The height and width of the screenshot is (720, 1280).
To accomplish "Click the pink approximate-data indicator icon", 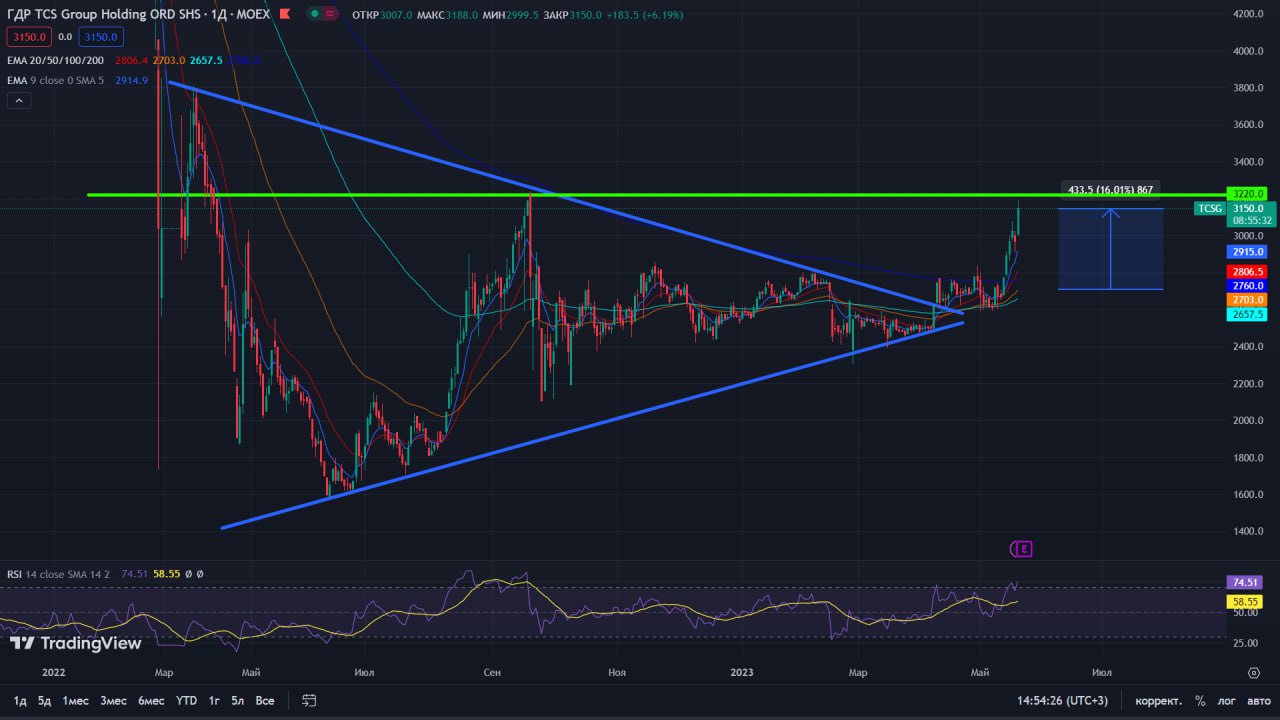I will click(x=331, y=14).
